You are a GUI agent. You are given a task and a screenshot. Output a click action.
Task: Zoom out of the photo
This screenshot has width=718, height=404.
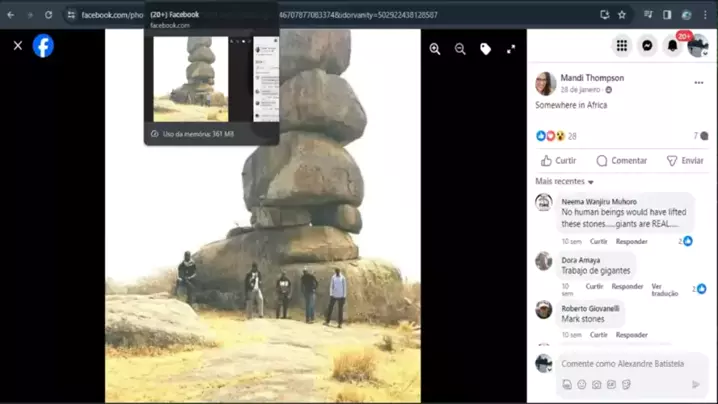(x=460, y=48)
